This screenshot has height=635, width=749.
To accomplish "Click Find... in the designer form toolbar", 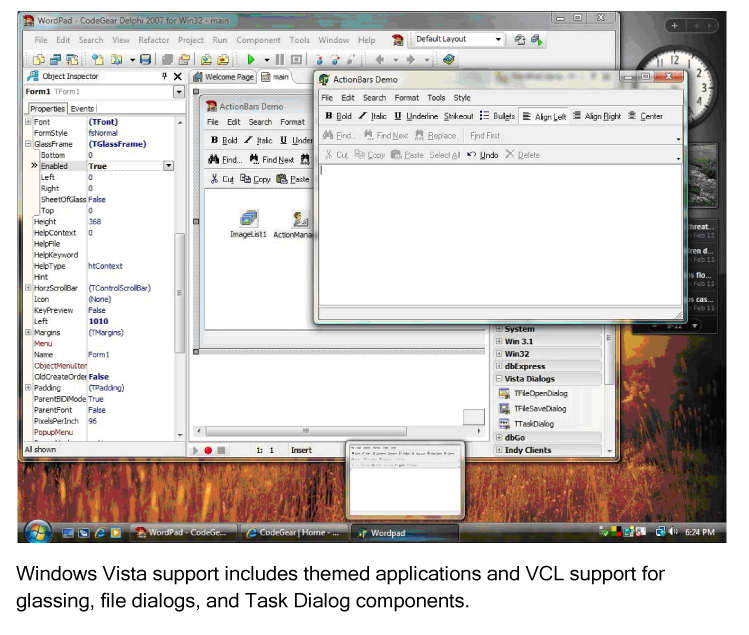I will (x=225, y=160).
